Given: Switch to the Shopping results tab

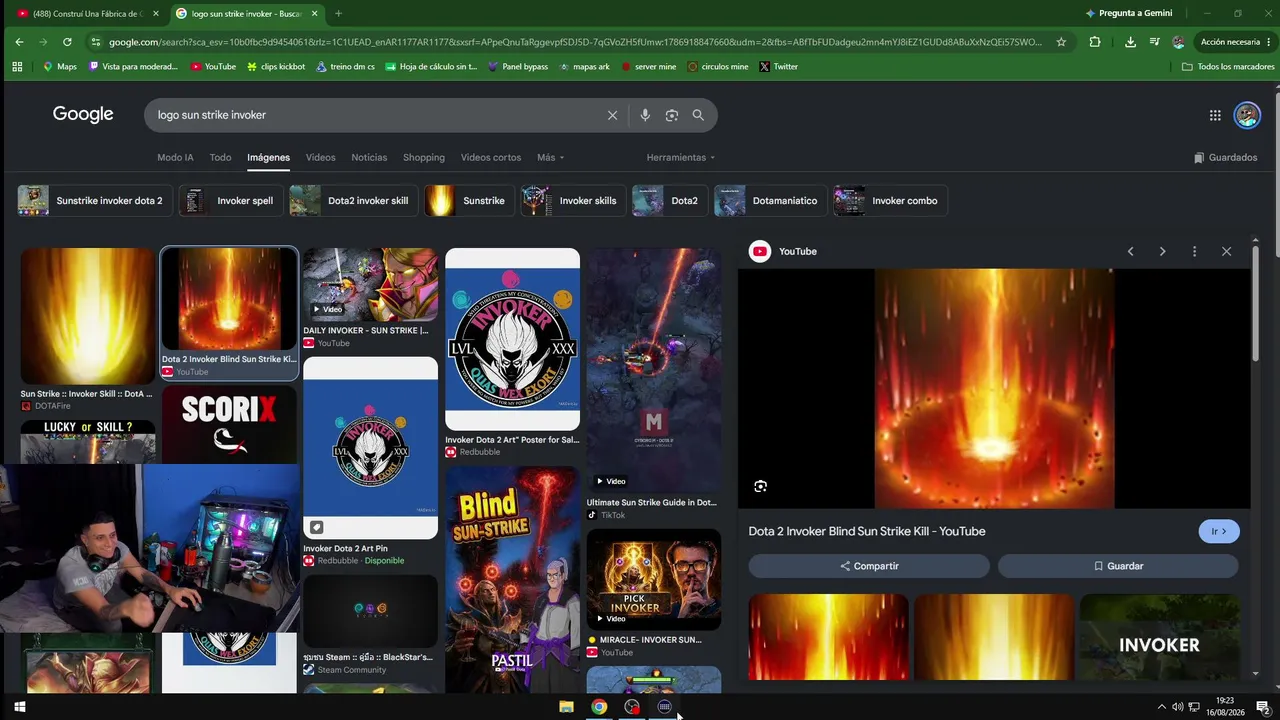Looking at the screenshot, I should coord(424,157).
